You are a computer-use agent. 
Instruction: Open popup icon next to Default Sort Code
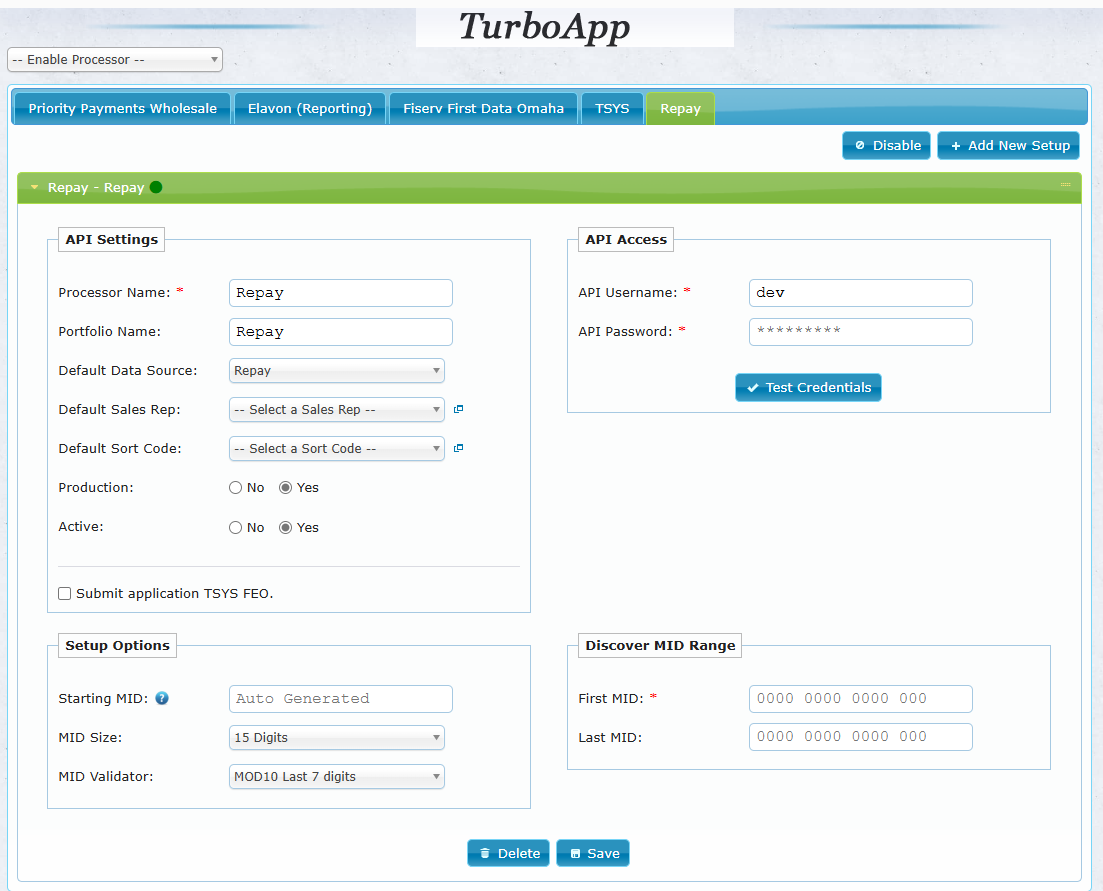click(459, 448)
